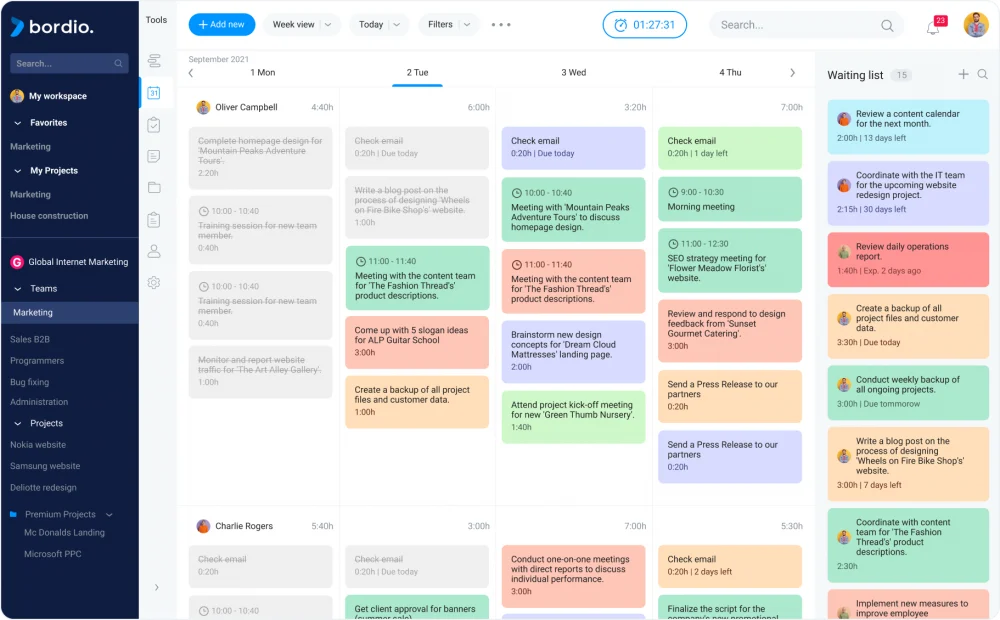Select the 3 Wed day tab

pos(573,73)
